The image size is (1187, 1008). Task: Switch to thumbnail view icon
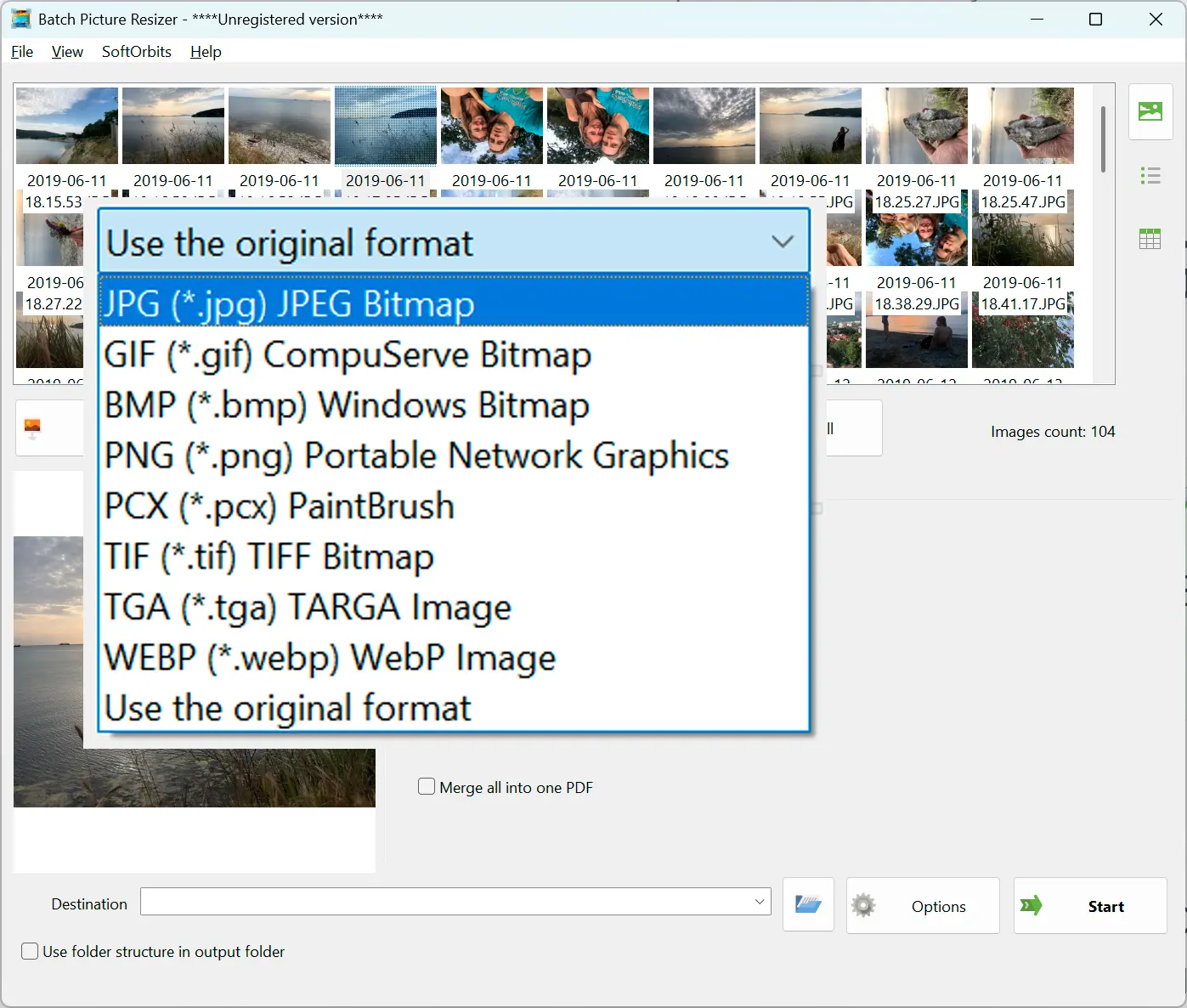[1150, 111]
